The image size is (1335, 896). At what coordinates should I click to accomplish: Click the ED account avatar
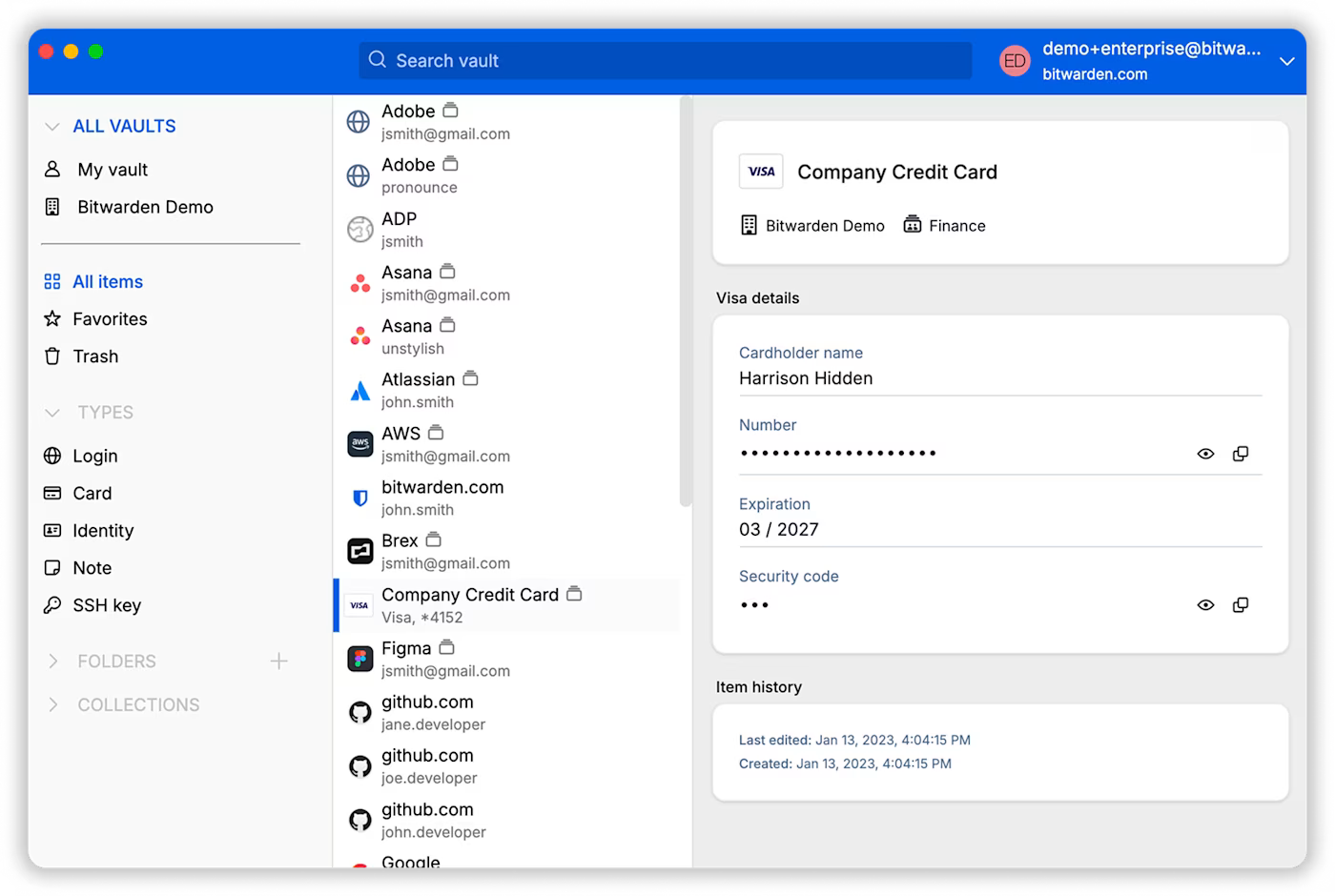click(1015, 61)
